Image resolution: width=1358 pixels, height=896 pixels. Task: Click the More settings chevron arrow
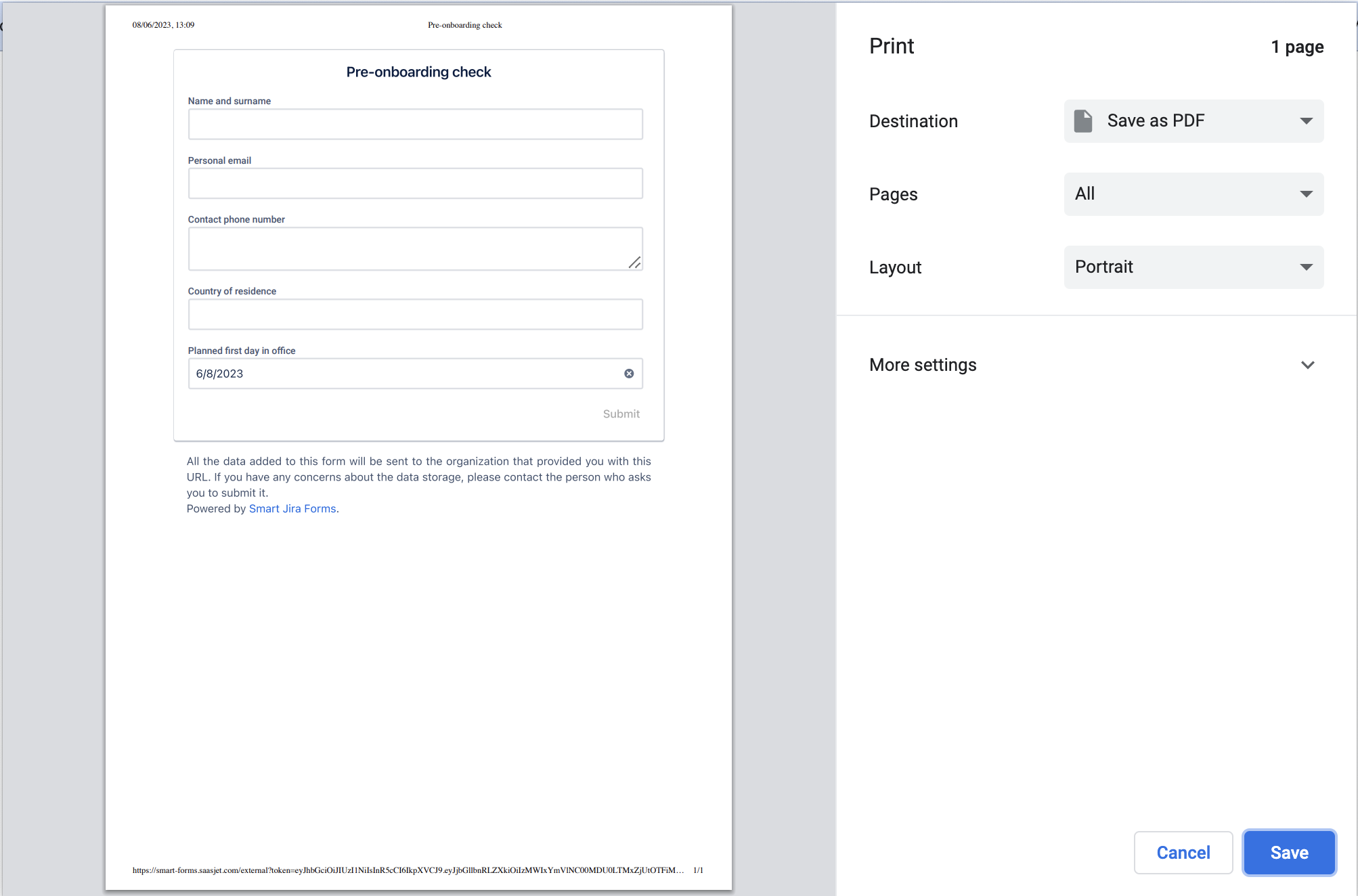(x=1307, y=365)
